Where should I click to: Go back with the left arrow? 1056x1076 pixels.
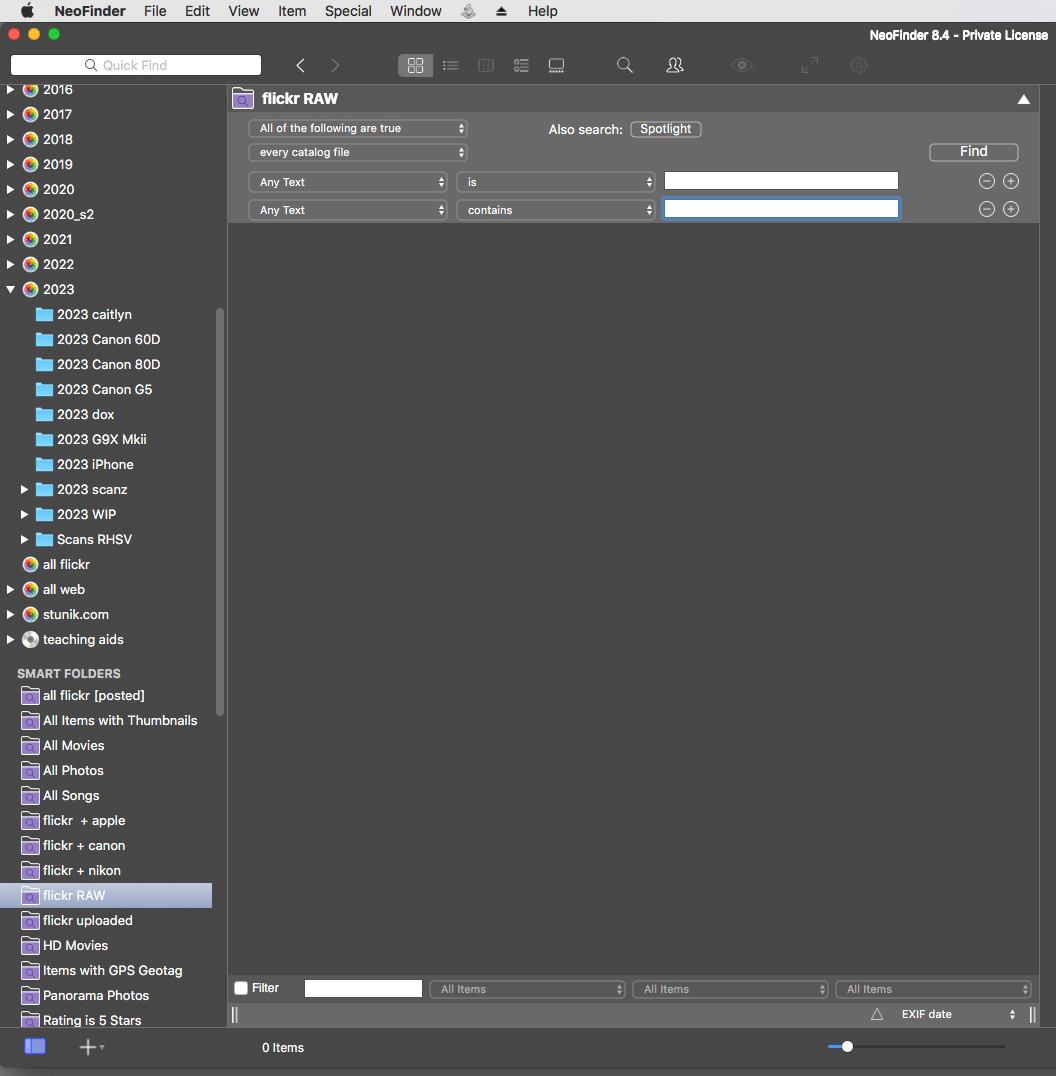(x=300, y=65)
